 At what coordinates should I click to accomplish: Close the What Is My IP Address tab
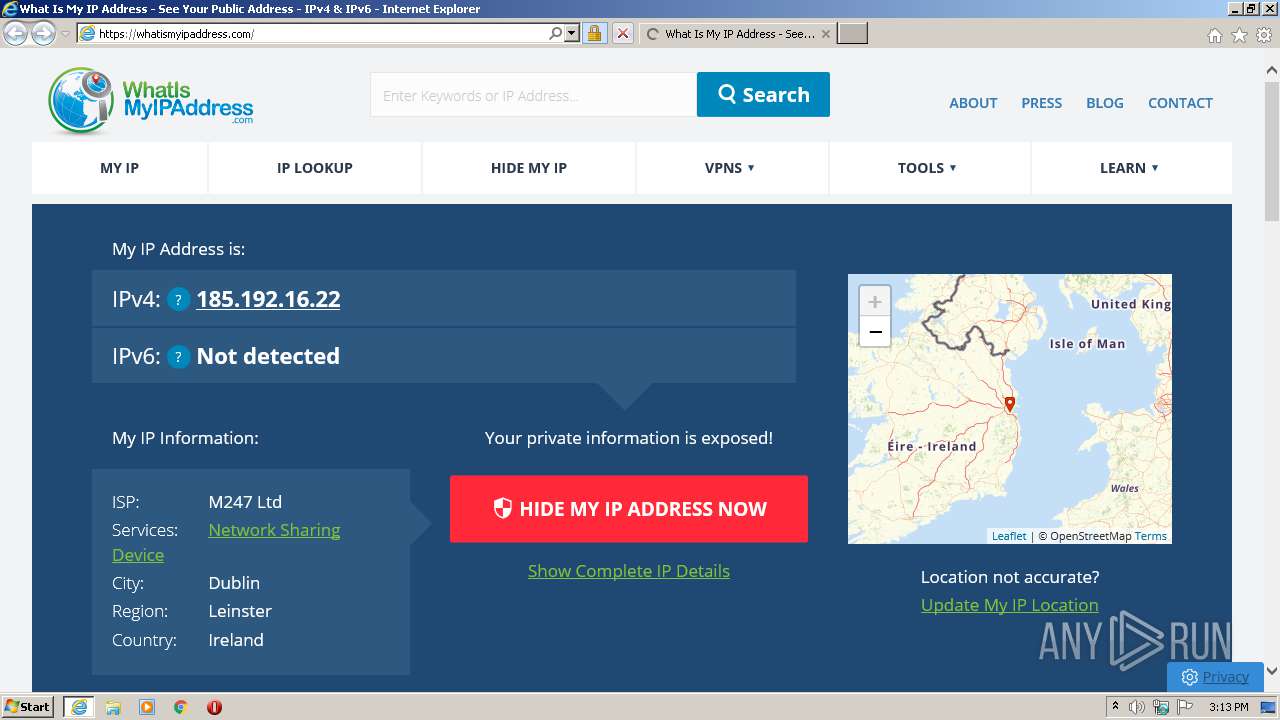pos(826,33)
